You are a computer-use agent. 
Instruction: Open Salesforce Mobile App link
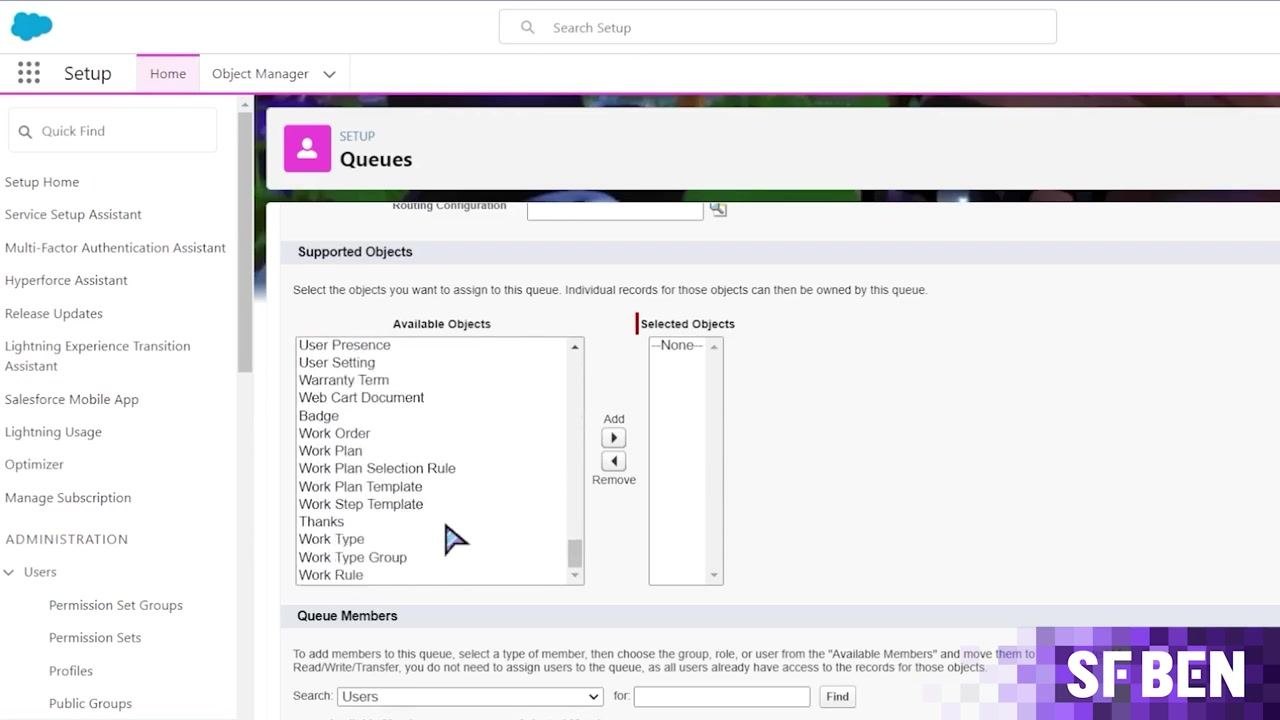pos(72,399)
